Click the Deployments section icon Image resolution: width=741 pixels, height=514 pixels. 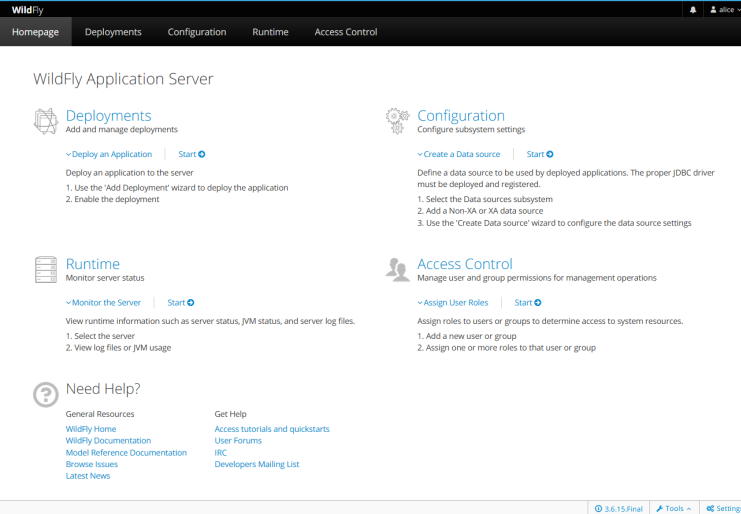tap(46, 121)
